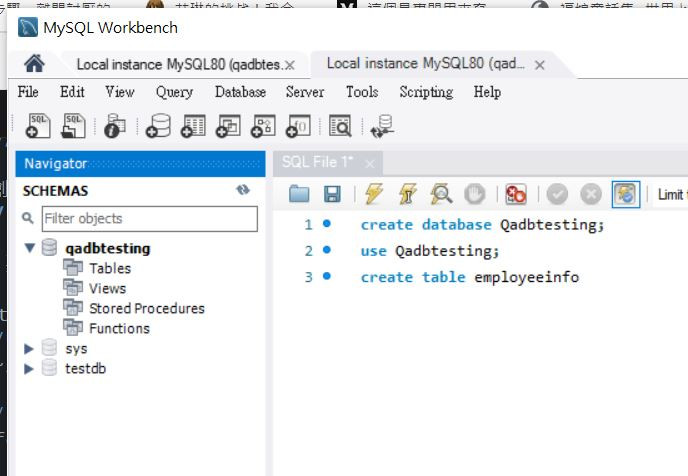688x476 pixels.
Task: Select Functions under qadbtesting
Action: (x=119, y=329)
